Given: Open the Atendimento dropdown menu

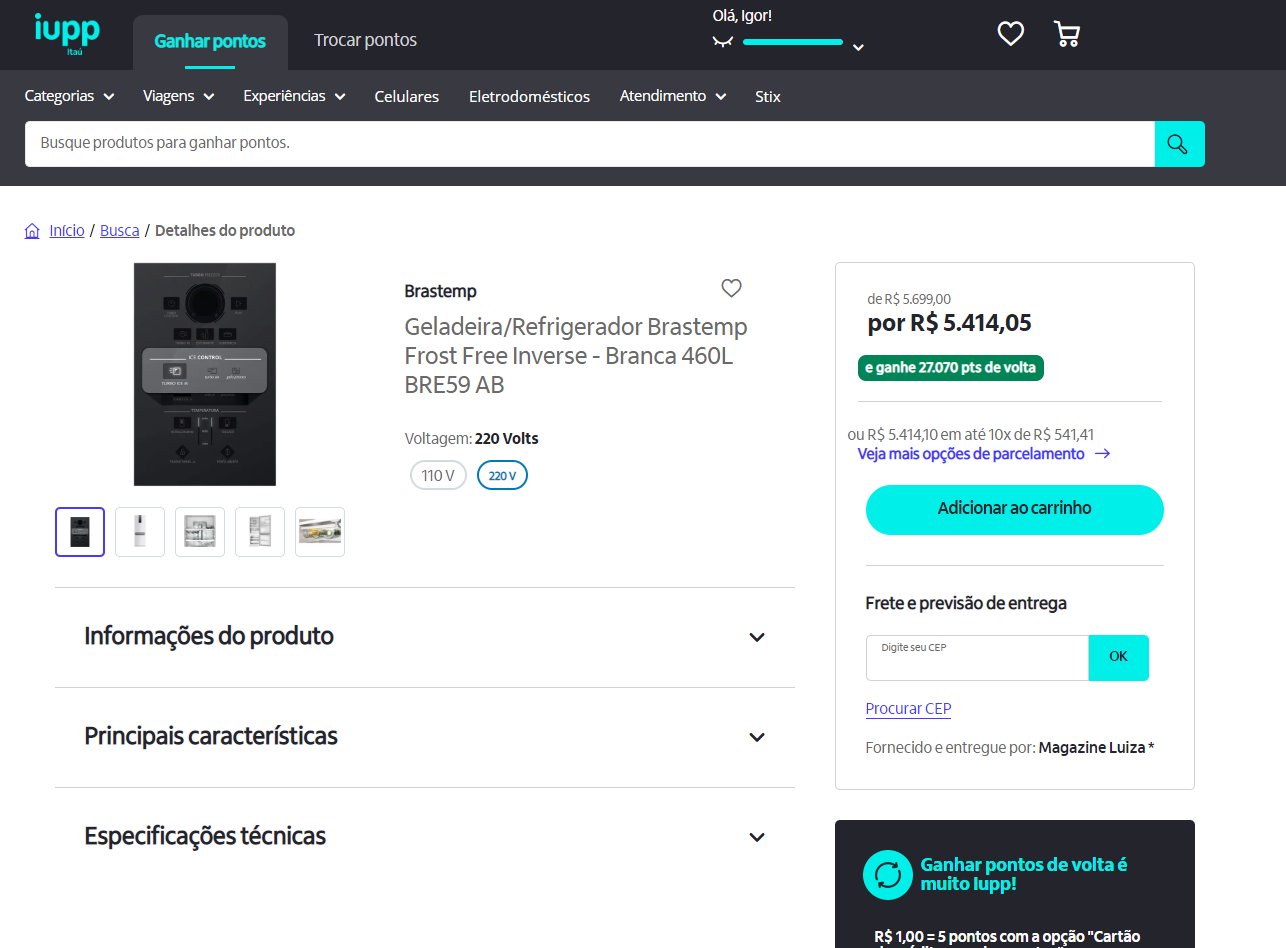Looking at the screenshot, I should pyautogui.click(x=672, y=96).
